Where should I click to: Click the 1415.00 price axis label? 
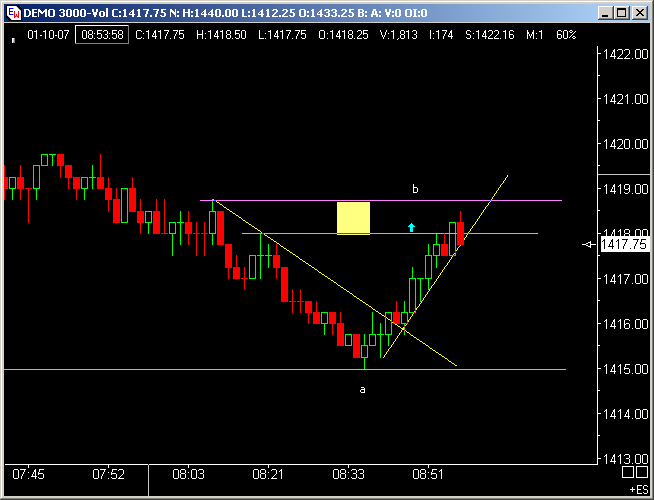[626, 369]
